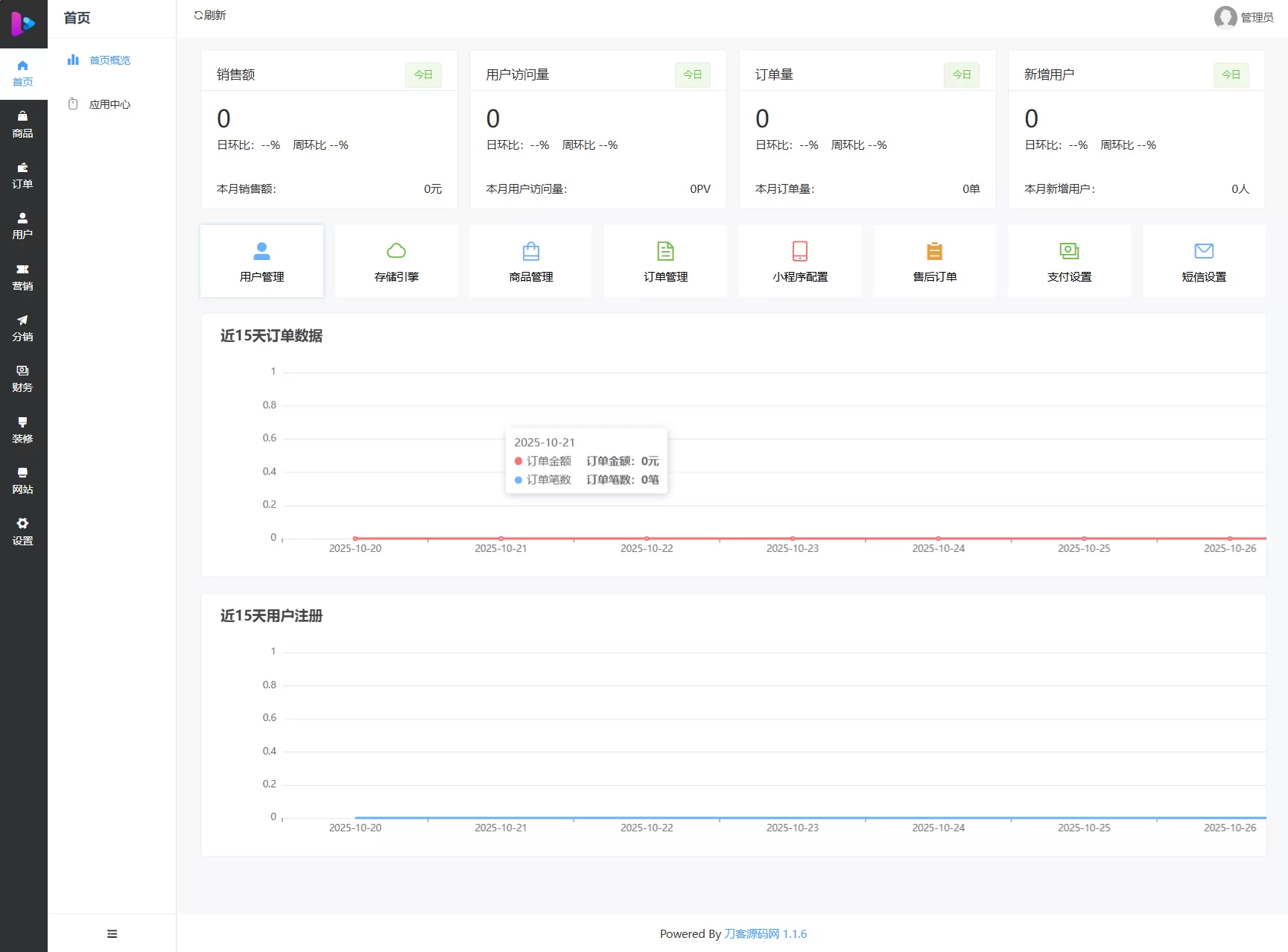This screenshot has width=1288, height=952.
Task: Click the 今日 filter on 销售额 card
Action: [423, 74]
